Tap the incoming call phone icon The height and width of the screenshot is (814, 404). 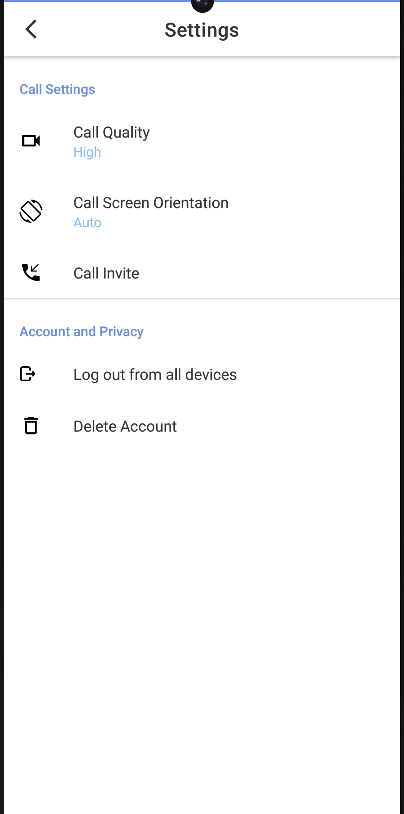pyautogui.click(x=31, y=273)
